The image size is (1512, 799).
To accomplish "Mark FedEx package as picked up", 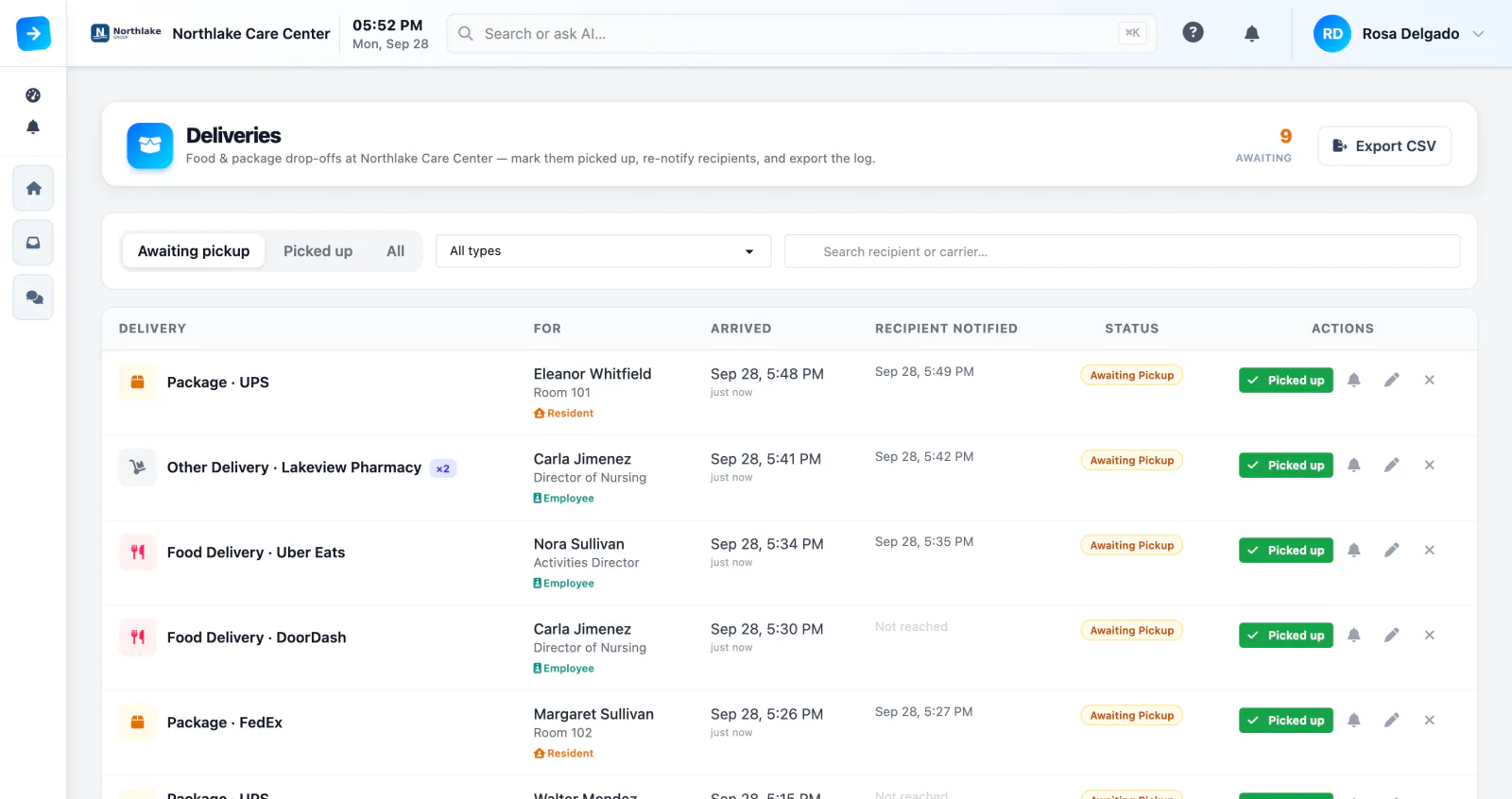I will tap(1286, 720).
